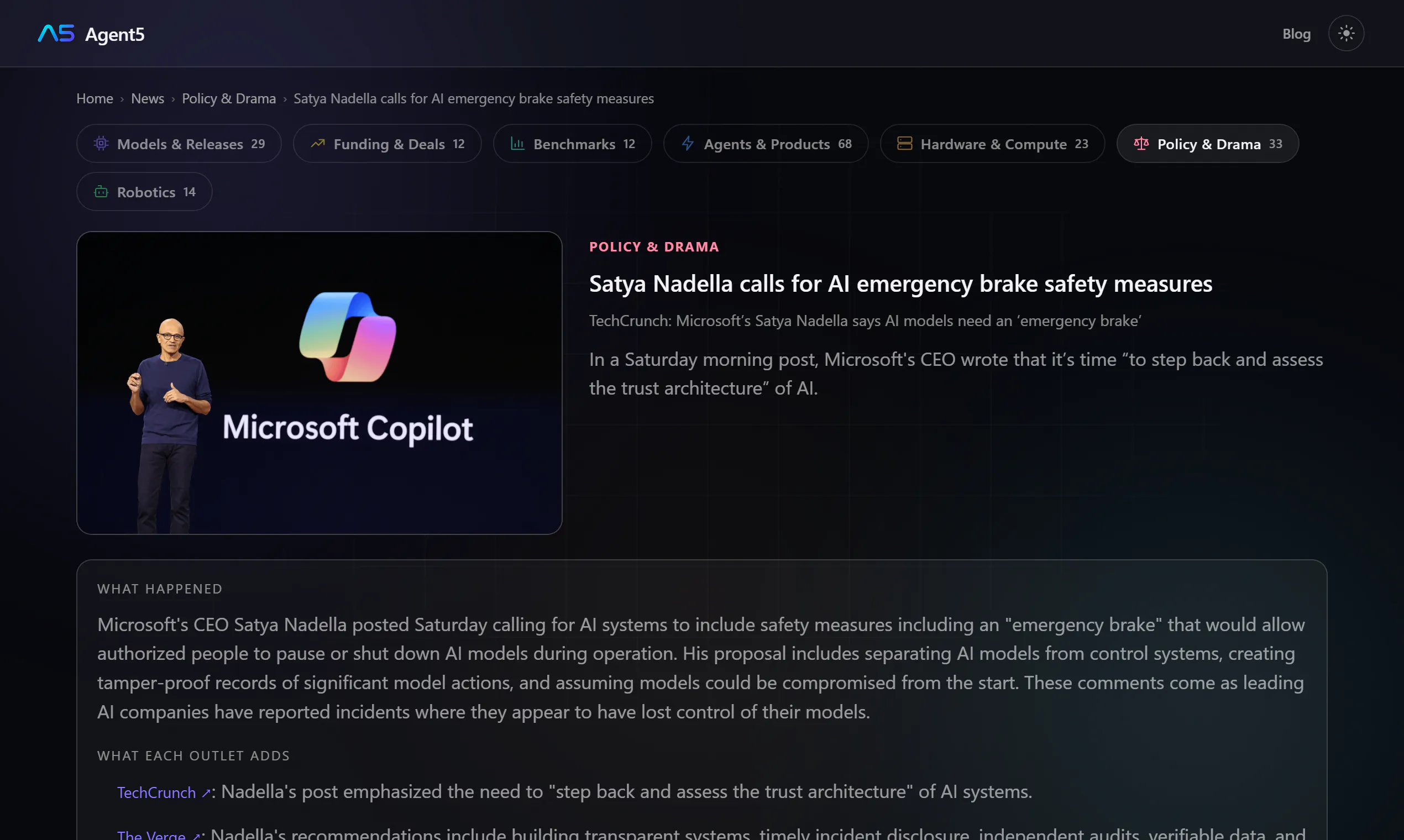This screenshot has width=1404, height=840.
Task: Open the Blog page
Action: tap(1296, 34)
